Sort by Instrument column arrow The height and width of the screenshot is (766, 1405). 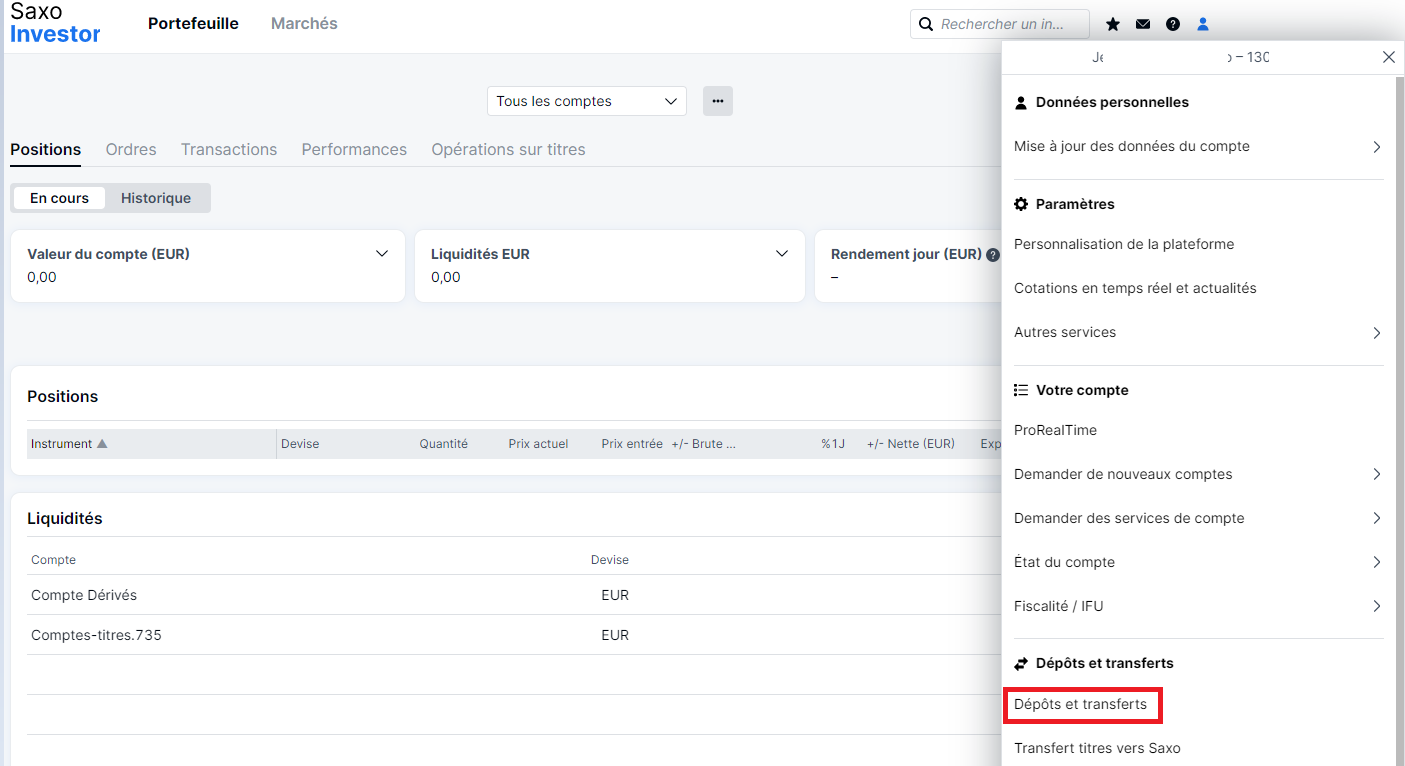coord(102,444)
